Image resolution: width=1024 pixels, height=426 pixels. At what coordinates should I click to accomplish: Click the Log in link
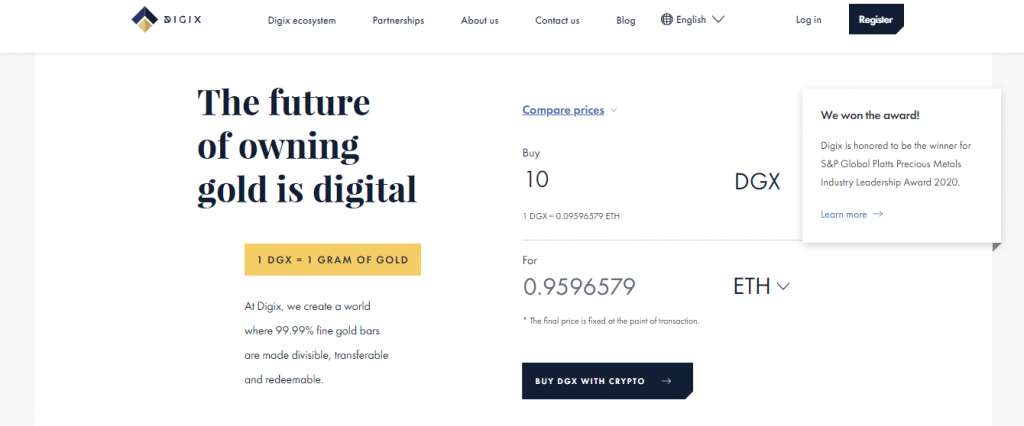(x=808, y=20)
